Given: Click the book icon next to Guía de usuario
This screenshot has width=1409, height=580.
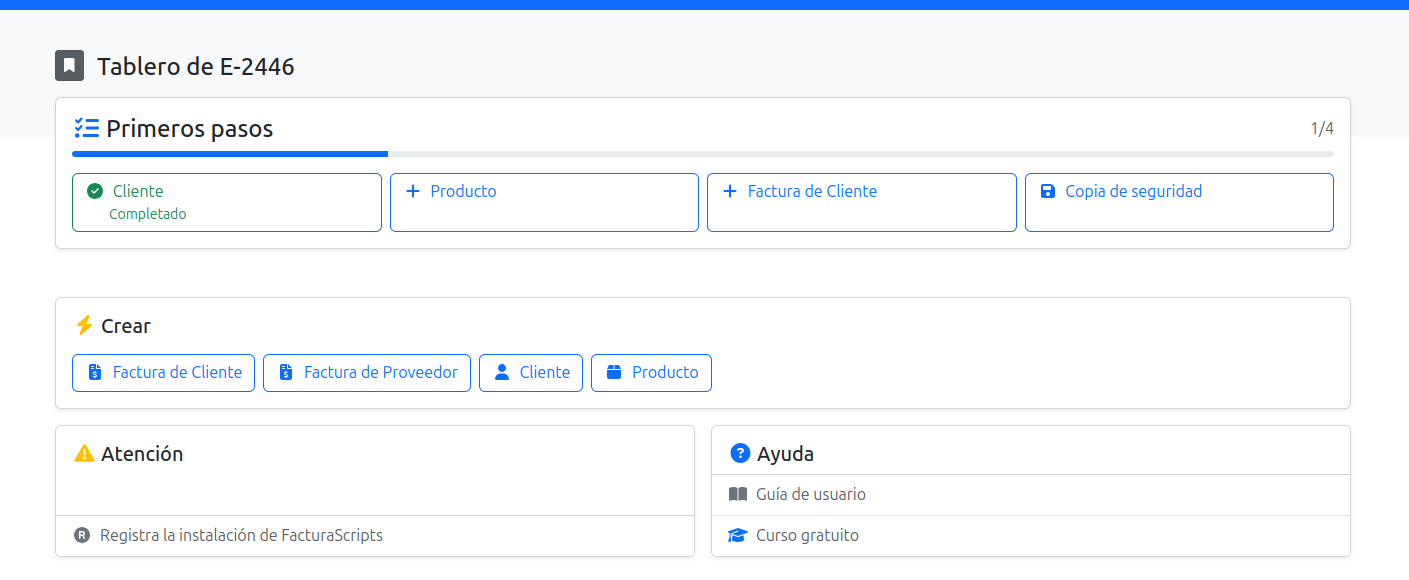Looking at the screenshot, I should click(x=738, y=494).
